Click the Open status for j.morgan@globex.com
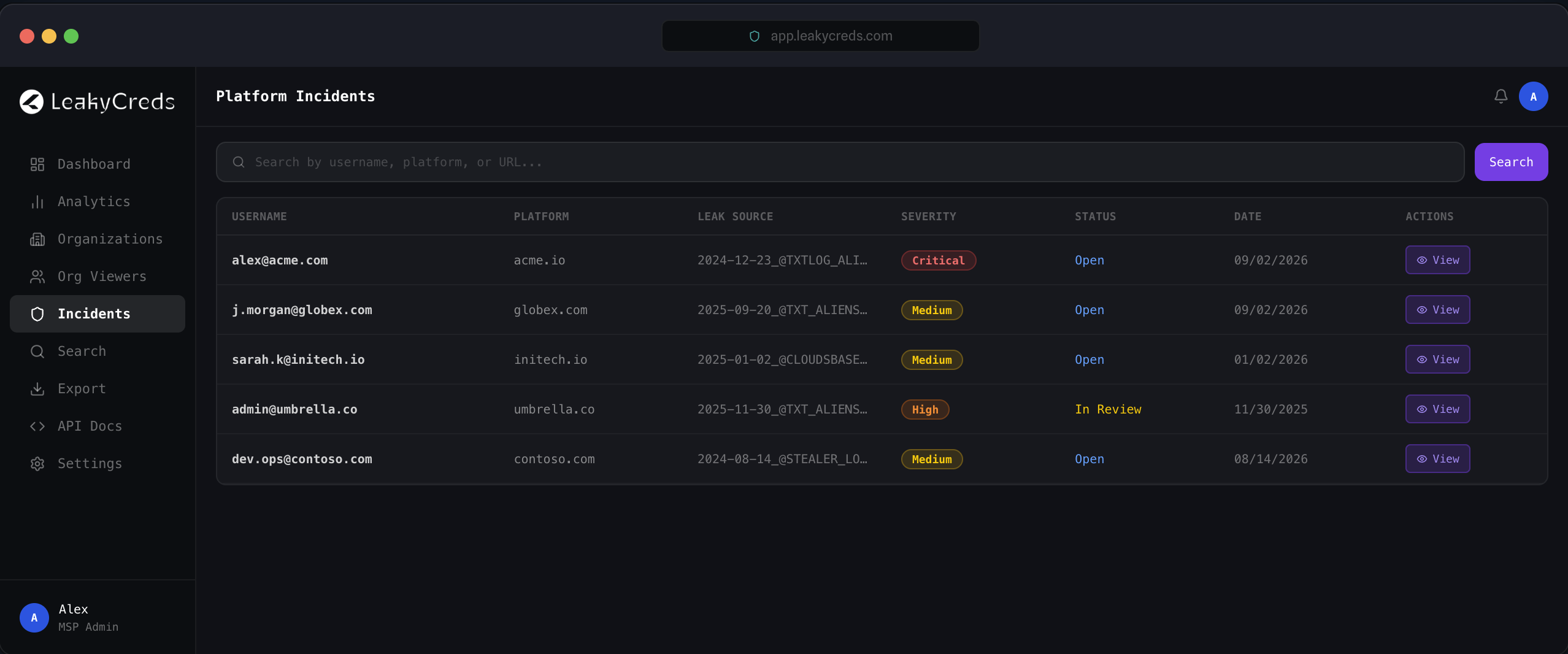1568x654 pixels. [x=1088, y=310]
